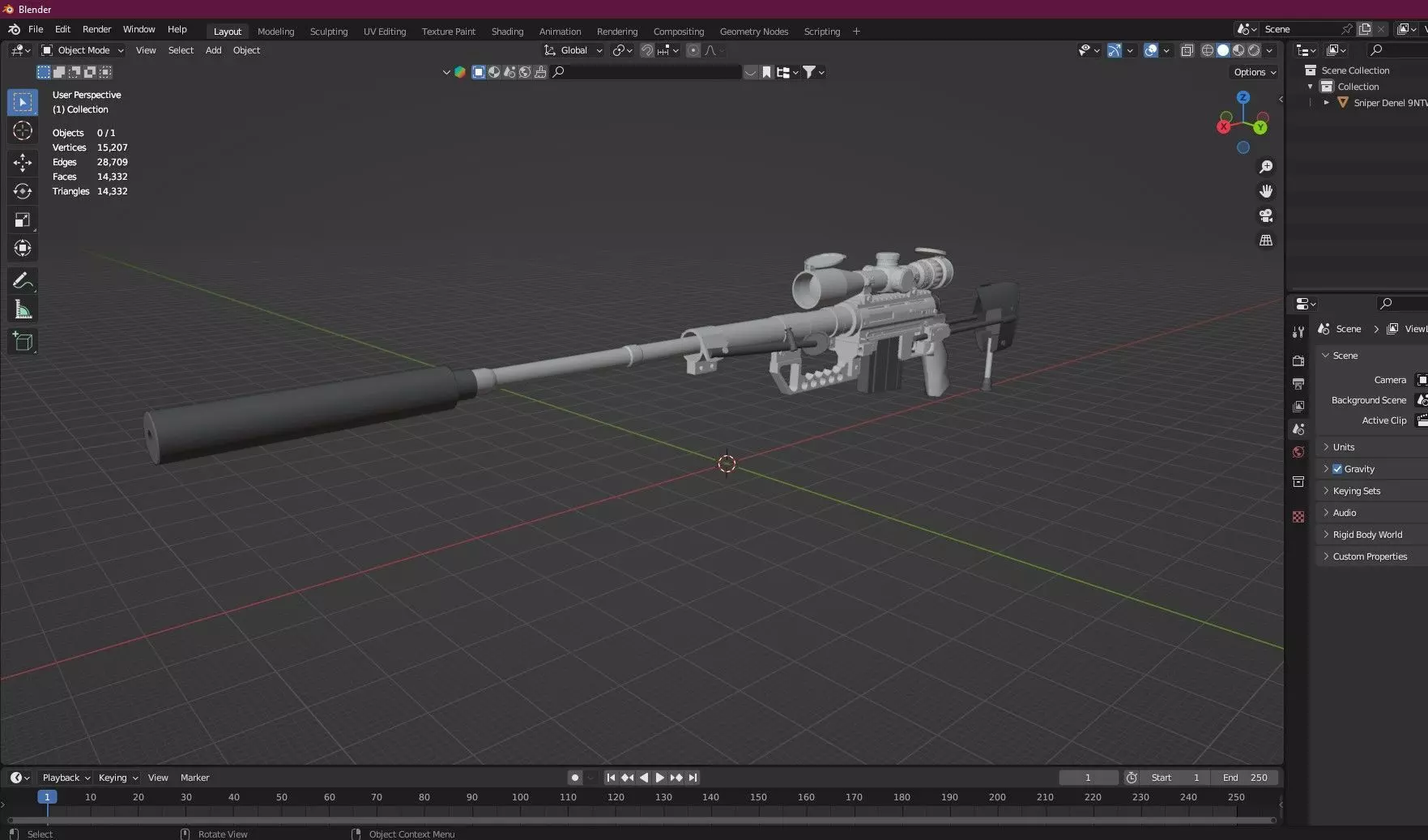
Task: Click the timeline playhead at frame 1
Action: 47,797
